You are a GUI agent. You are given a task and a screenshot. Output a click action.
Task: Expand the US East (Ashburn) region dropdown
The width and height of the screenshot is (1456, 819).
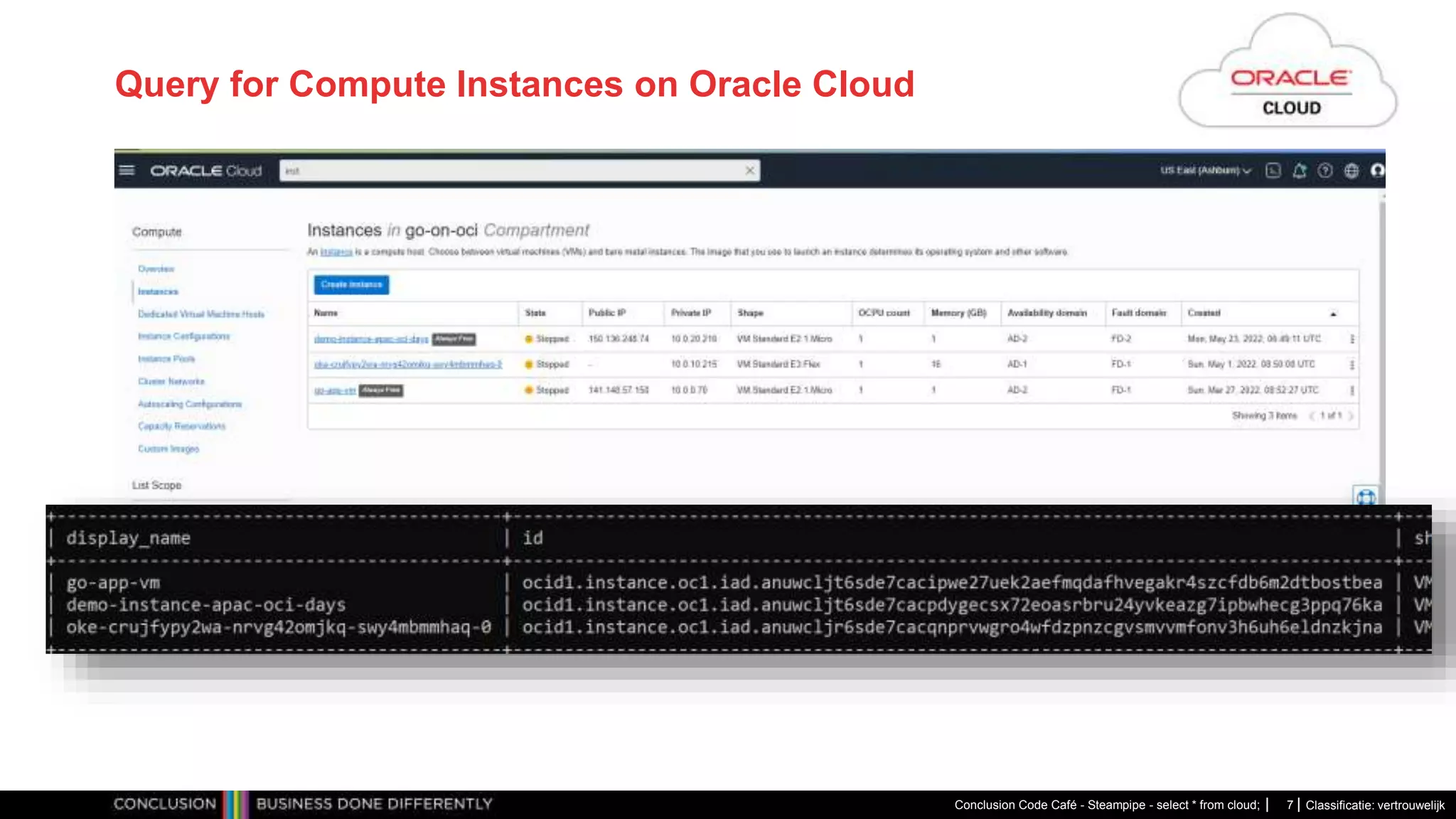tap(1206, 171)
